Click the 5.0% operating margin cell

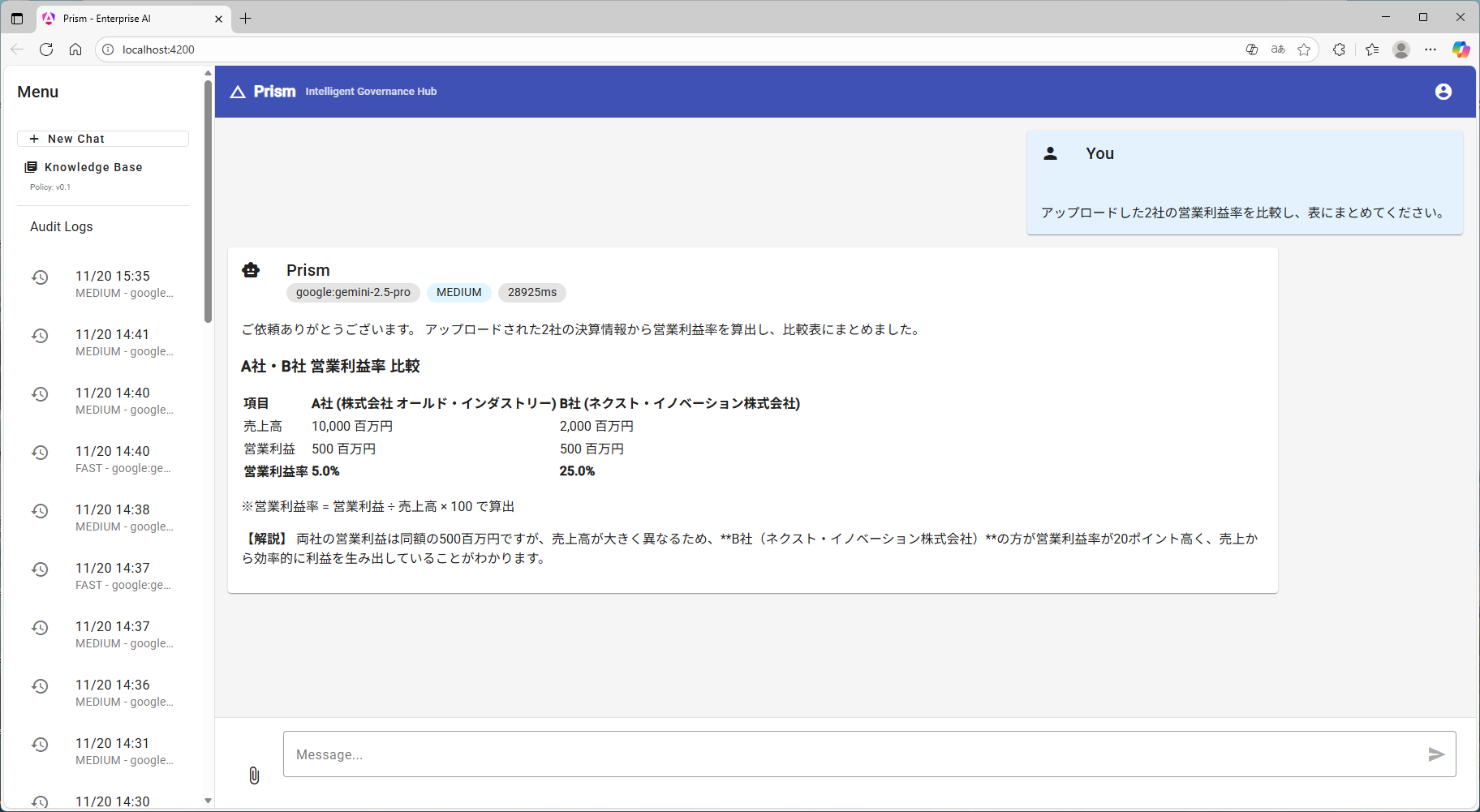325,471
